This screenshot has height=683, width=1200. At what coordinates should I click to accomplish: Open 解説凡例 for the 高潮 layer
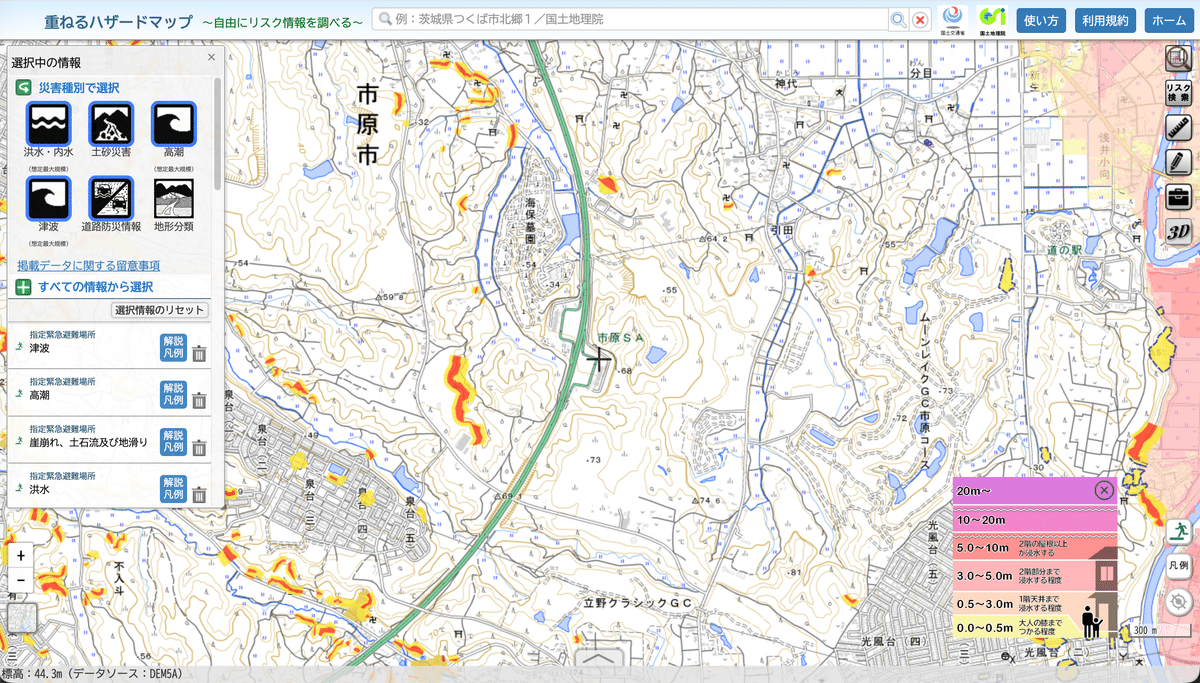(173, 395)
